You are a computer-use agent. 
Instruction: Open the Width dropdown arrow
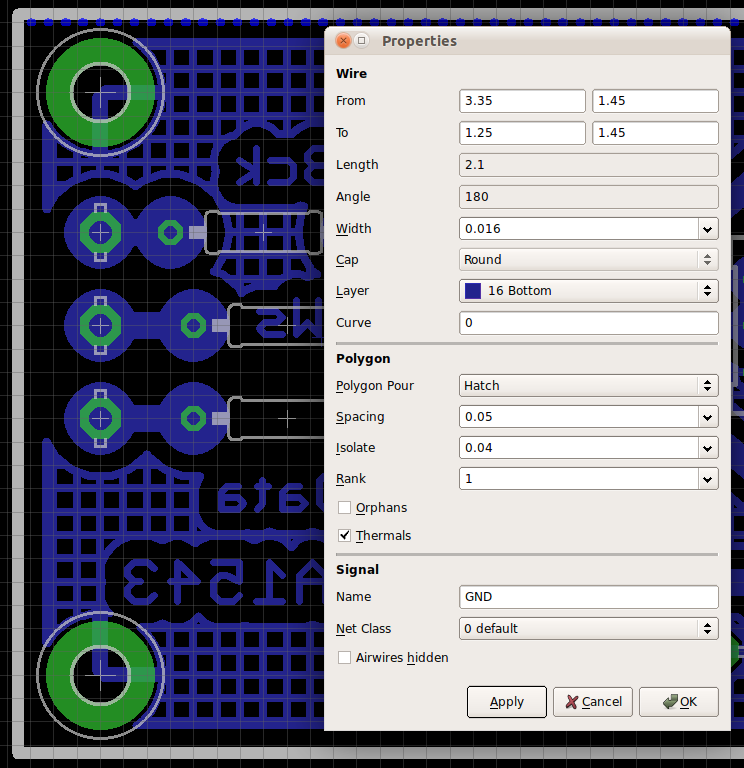708,229
